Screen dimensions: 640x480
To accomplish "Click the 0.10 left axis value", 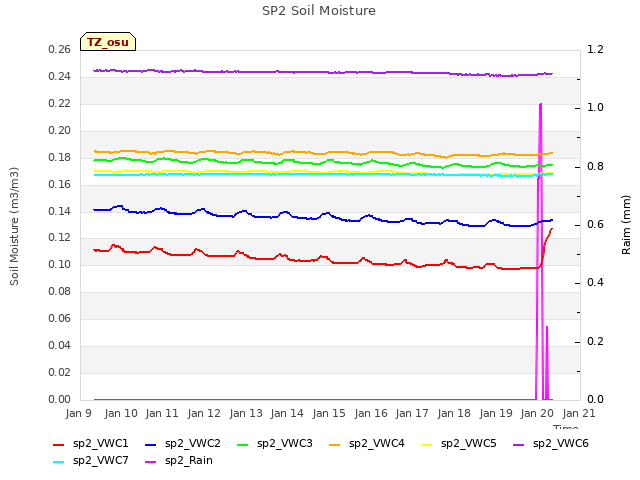I will coord(60,265).
